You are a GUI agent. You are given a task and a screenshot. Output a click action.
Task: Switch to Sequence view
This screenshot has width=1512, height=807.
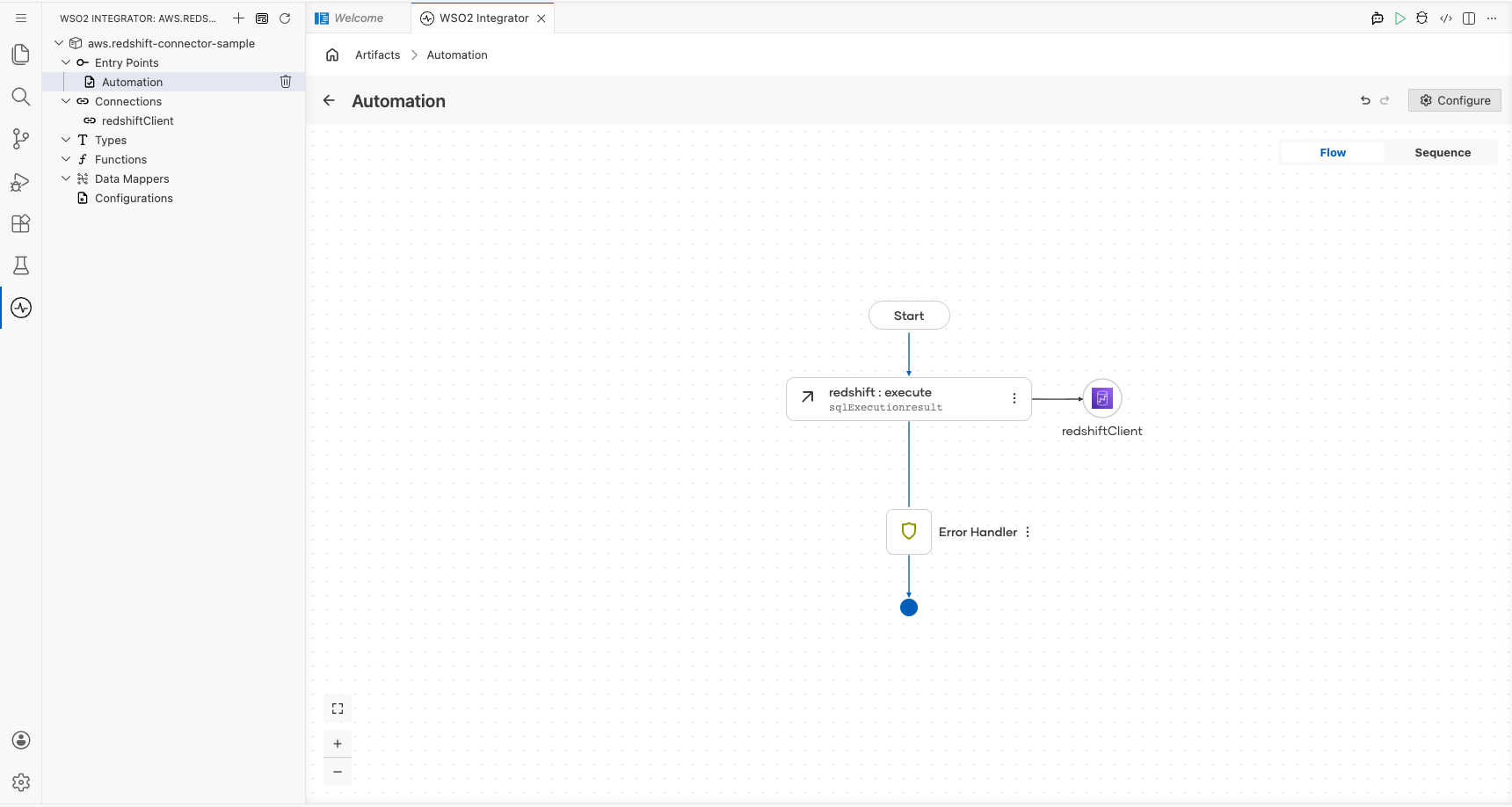(x=1442, y=152)
